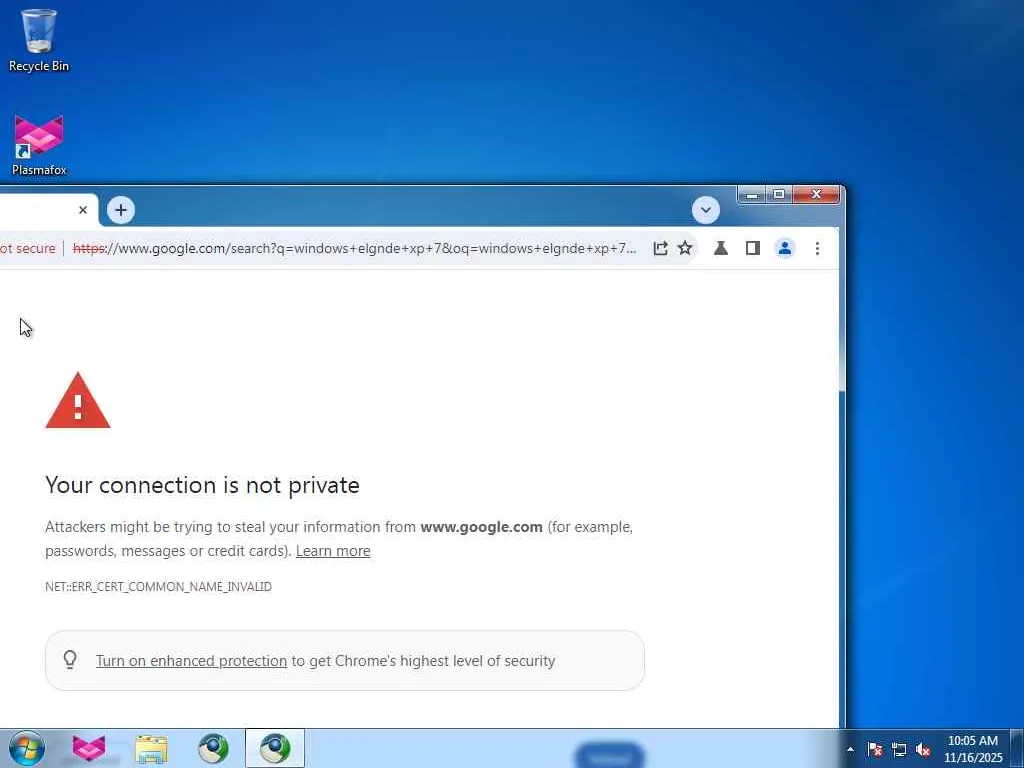Click the Show desktop button
This screenshot has height=768, width=1024.
coord(1017,748)
